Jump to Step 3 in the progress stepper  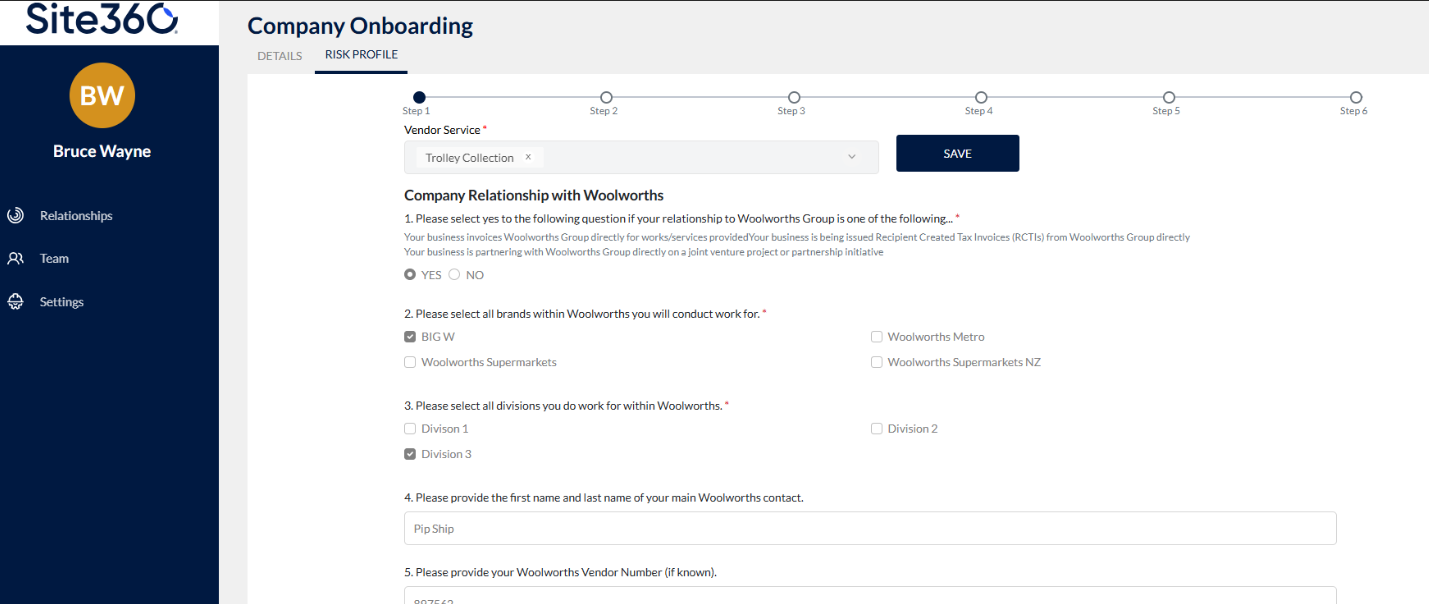coord(794,97)
